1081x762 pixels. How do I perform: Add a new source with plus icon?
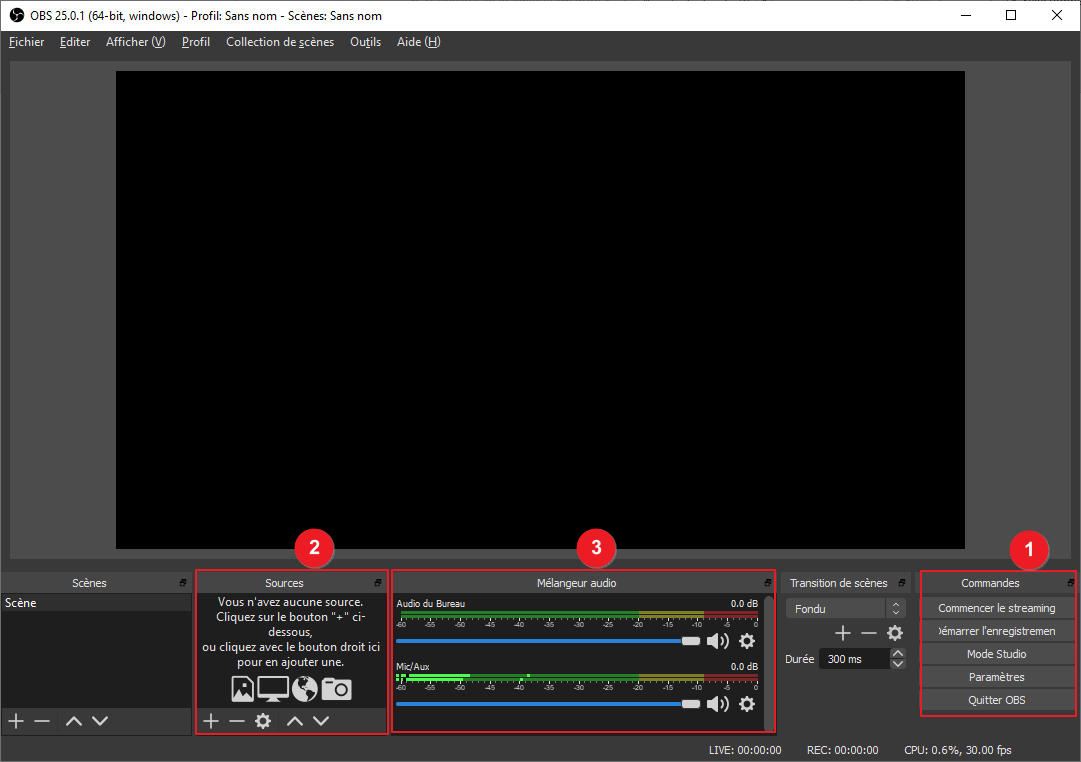click(210, 721)
